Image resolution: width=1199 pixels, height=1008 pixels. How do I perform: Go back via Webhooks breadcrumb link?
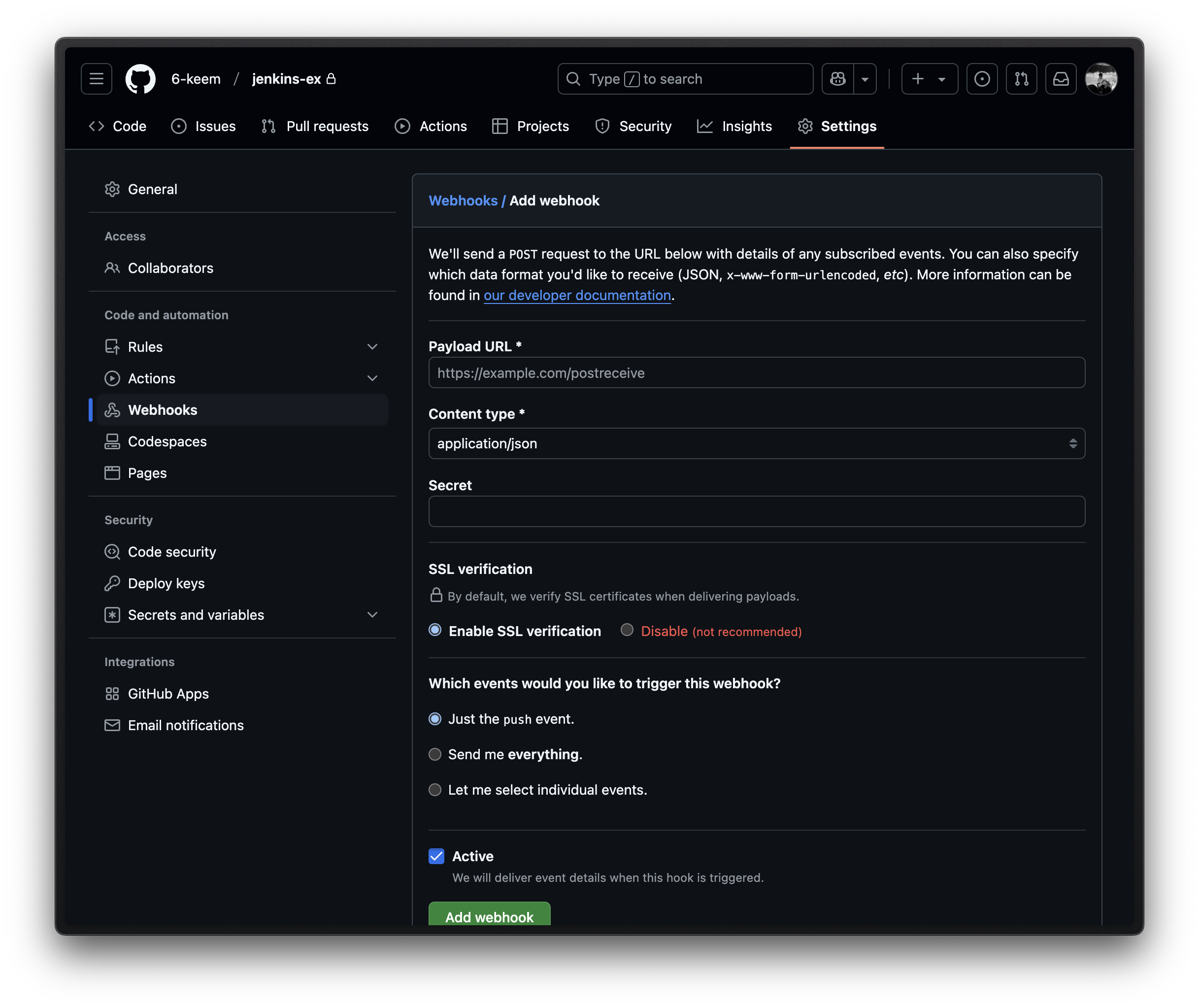pyautogui.click(x=463, y=201)
